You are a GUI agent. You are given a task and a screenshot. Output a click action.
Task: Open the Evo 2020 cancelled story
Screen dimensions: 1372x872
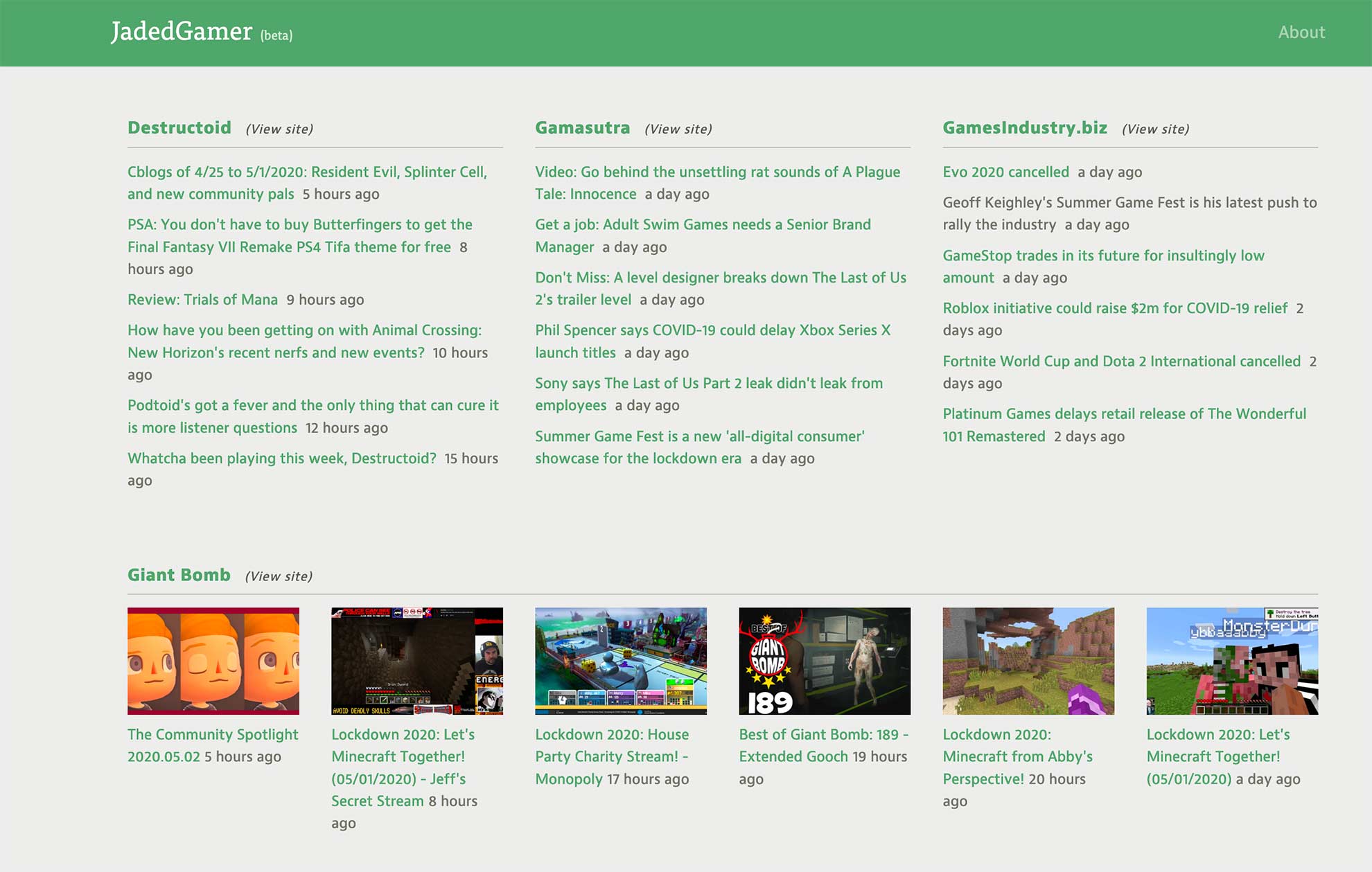pos(1005,172)
